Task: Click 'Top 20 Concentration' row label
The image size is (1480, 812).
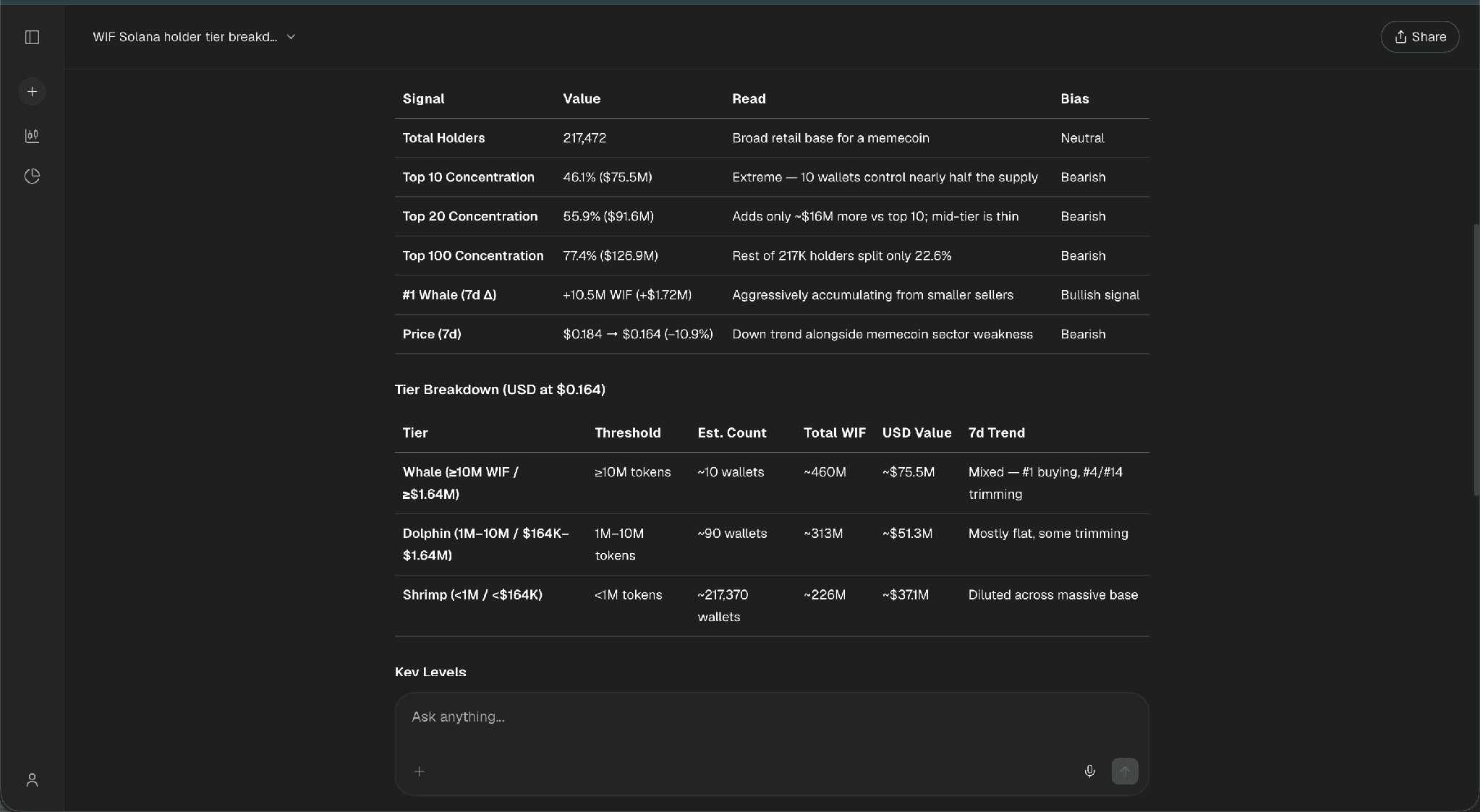Action: pyautogui.click(x=470, y=216)
